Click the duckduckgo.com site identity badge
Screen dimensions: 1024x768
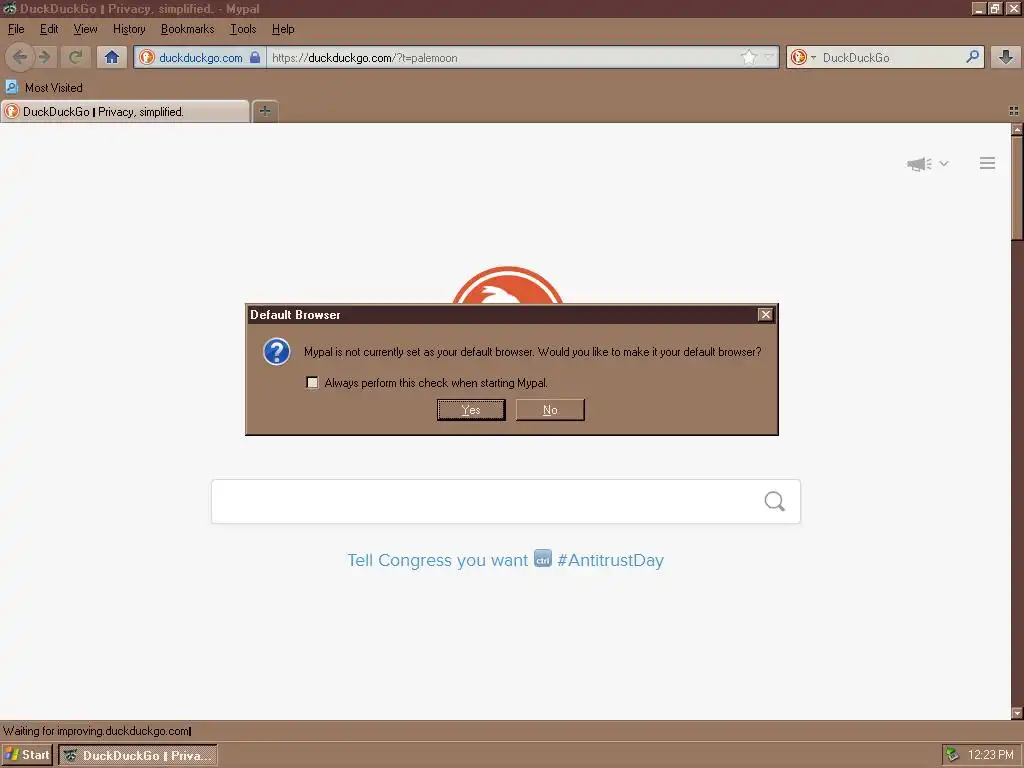[200, 57]
